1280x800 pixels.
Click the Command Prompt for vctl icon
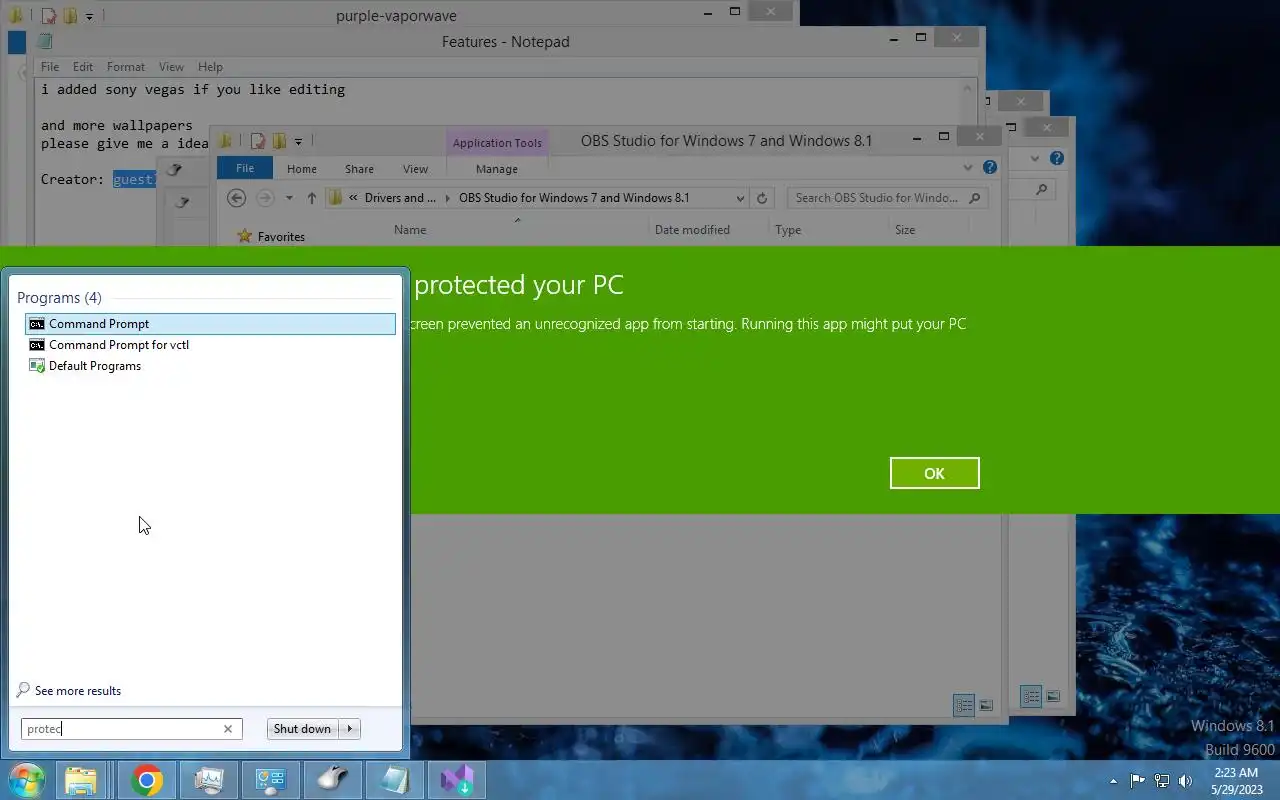37,345
